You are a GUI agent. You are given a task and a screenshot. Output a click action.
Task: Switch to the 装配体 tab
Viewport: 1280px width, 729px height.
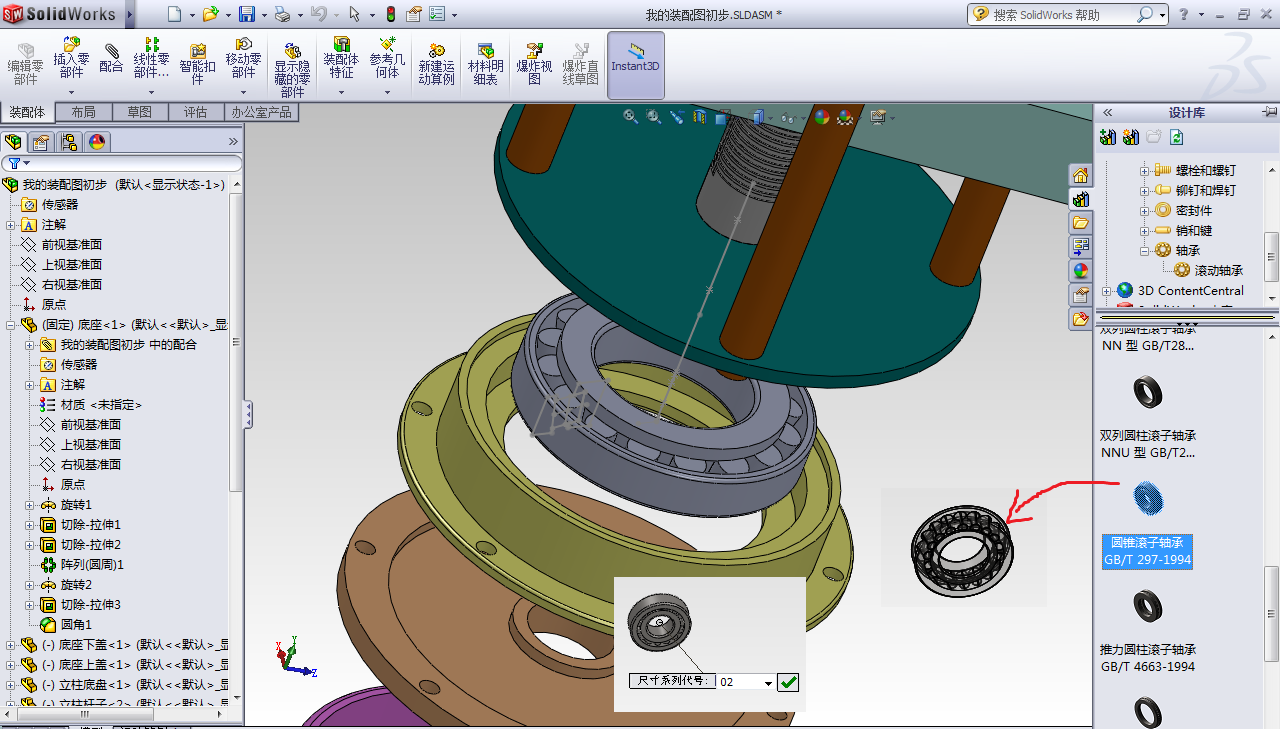pos(28,112)
